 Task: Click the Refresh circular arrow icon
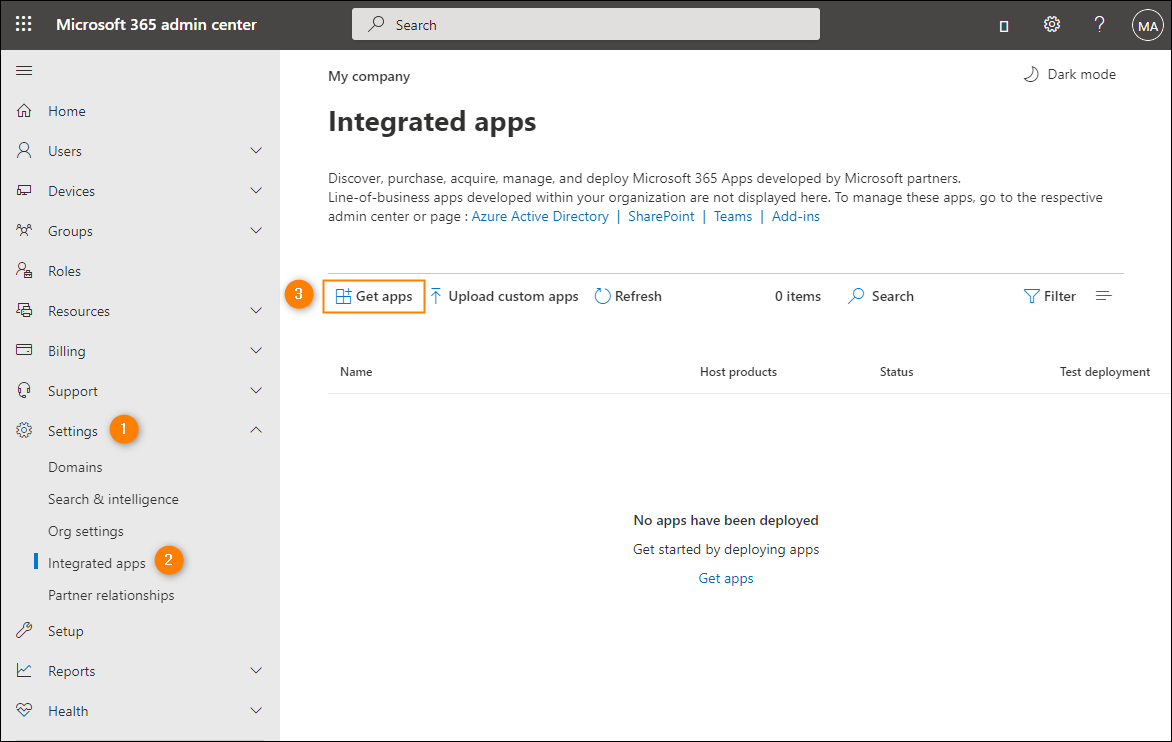pyautogui.click(x=602, y=296)
